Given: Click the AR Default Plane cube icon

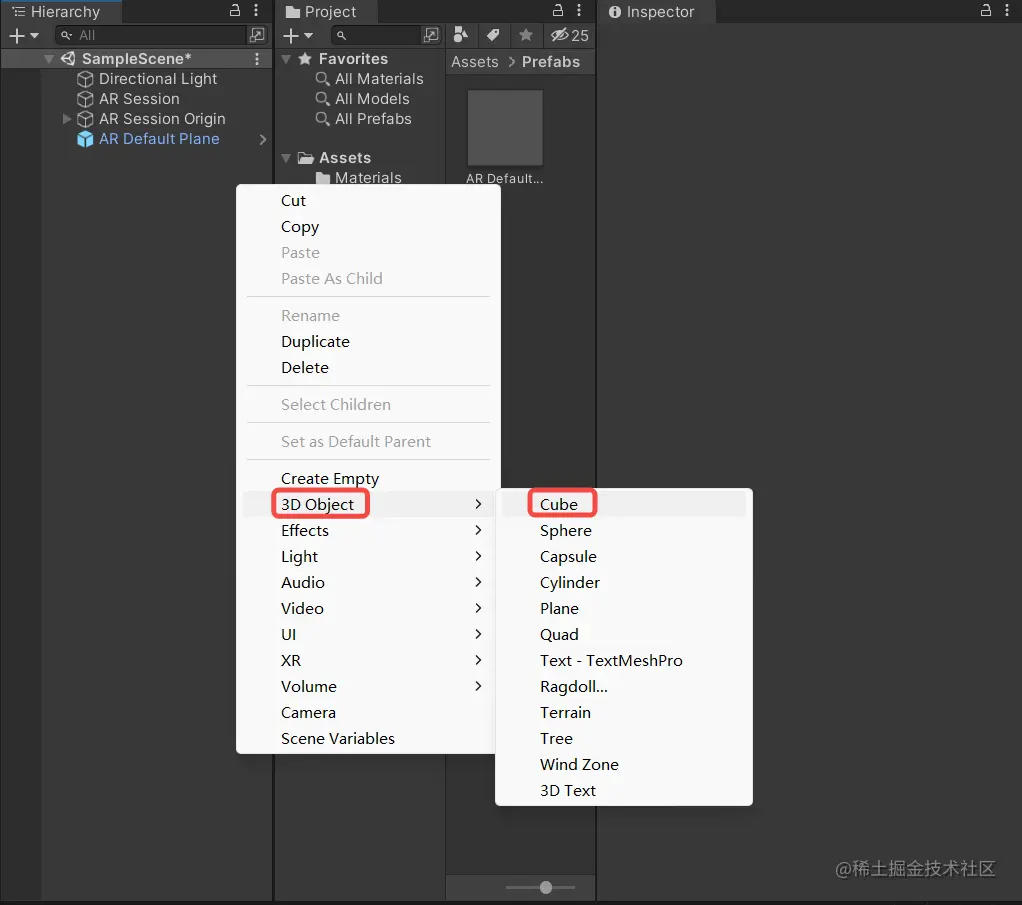Looking at the screenshot, I should point(85,139).
